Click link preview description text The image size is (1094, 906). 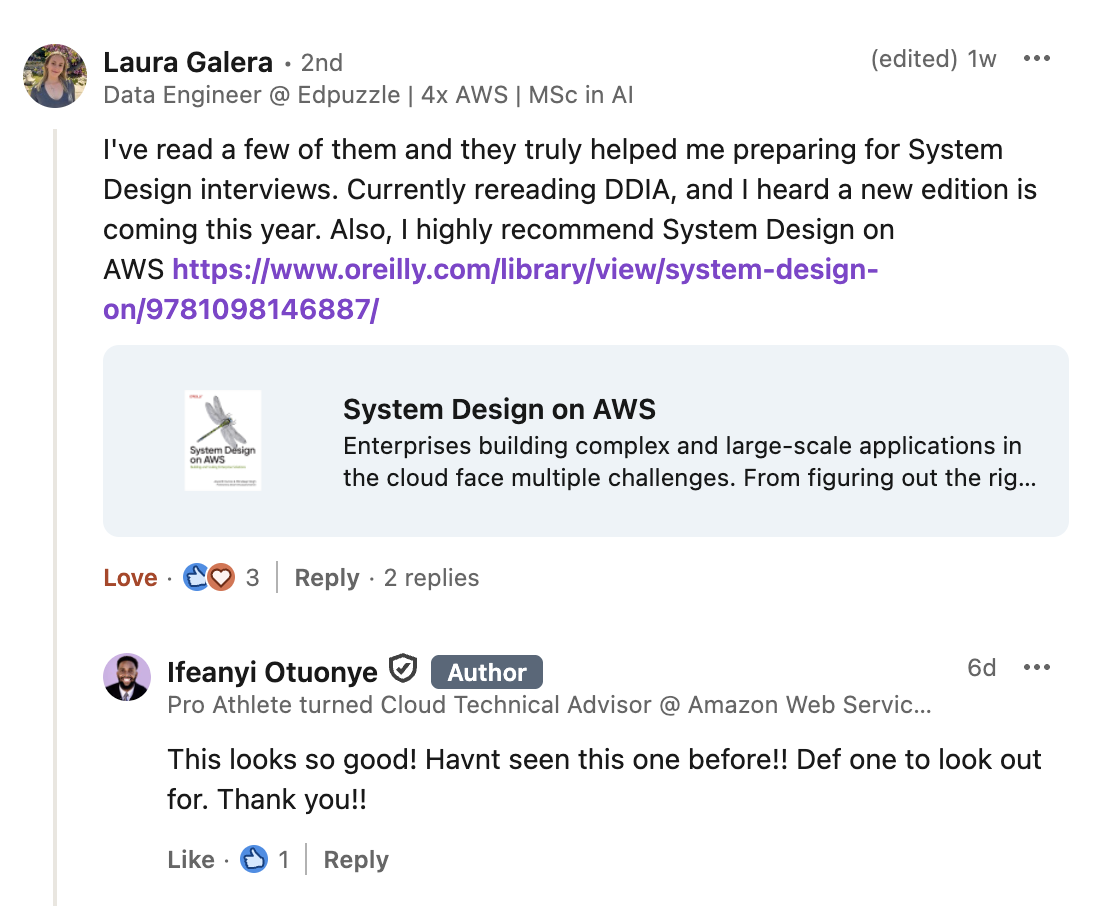682,462
